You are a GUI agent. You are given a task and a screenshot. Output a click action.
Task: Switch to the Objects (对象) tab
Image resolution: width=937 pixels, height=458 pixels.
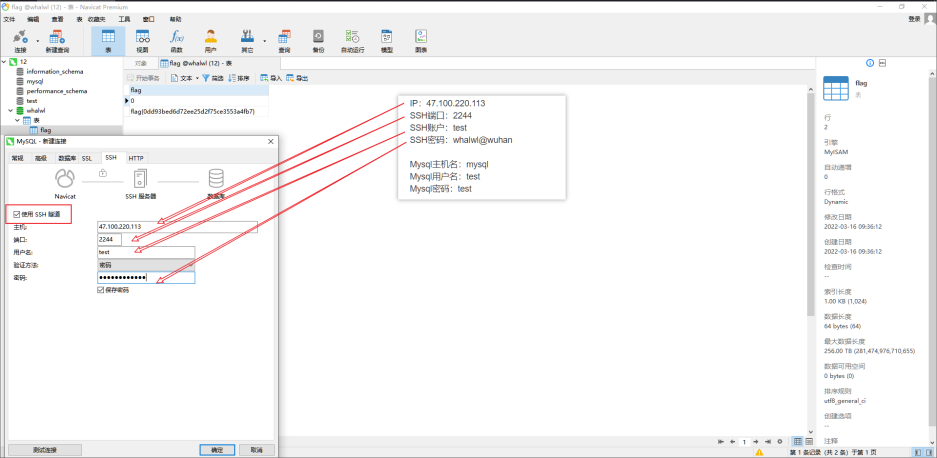[140, 63]
